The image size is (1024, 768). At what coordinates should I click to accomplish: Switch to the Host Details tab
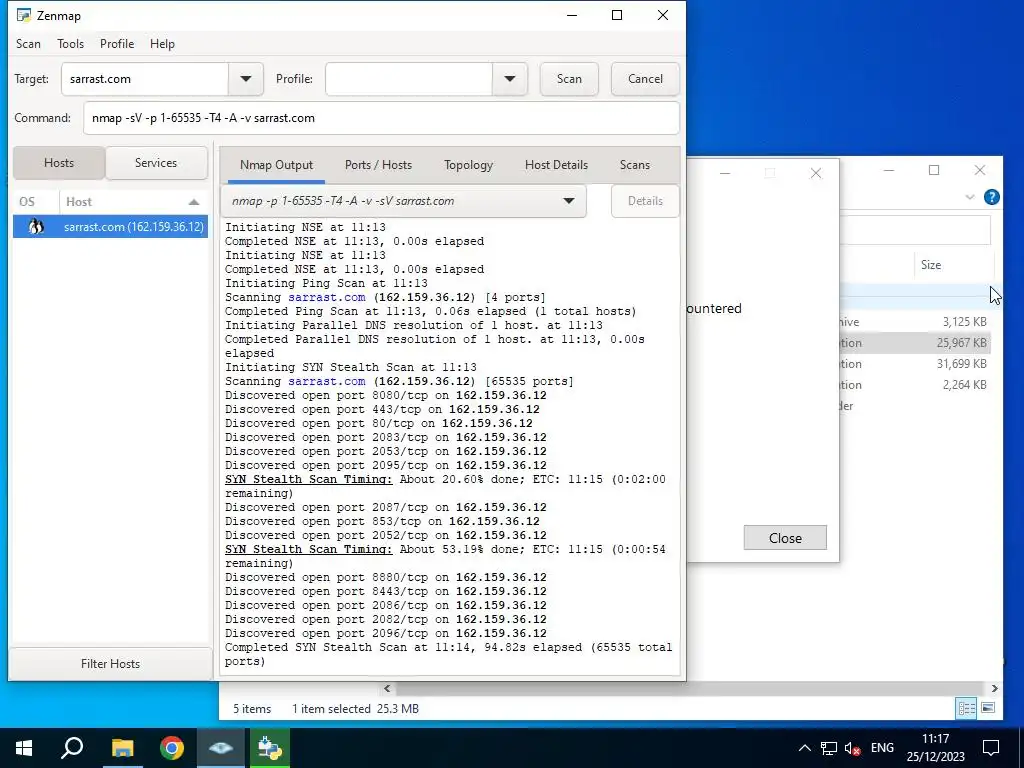point(556,165)
